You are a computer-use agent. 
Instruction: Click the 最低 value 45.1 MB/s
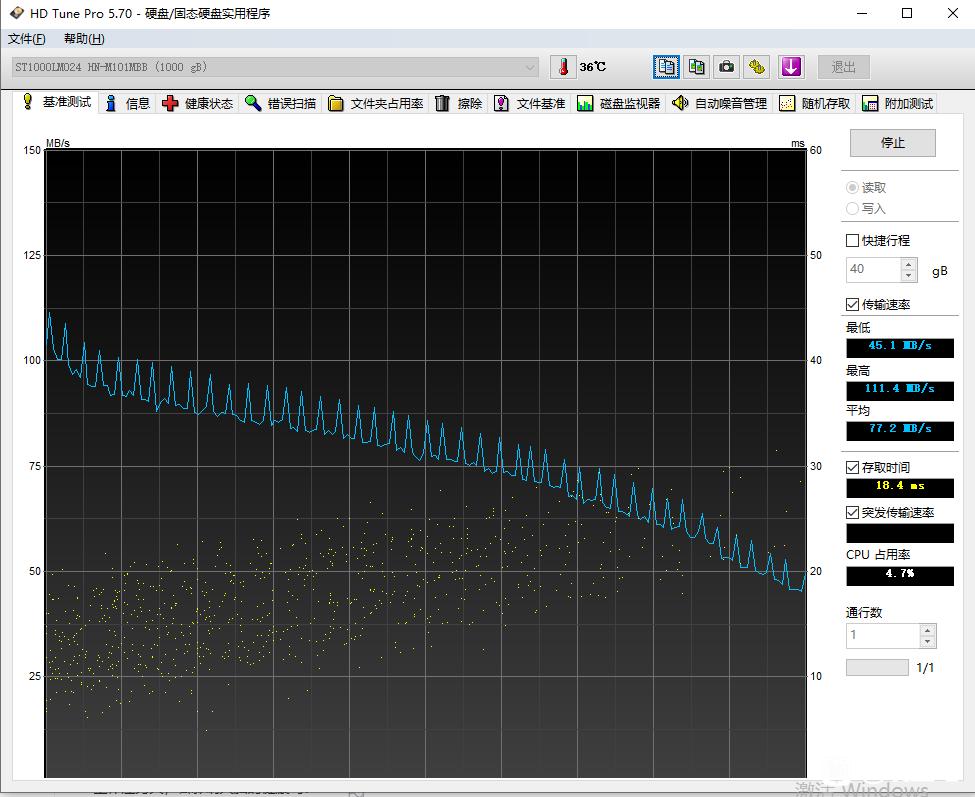[x=899, y=346]
